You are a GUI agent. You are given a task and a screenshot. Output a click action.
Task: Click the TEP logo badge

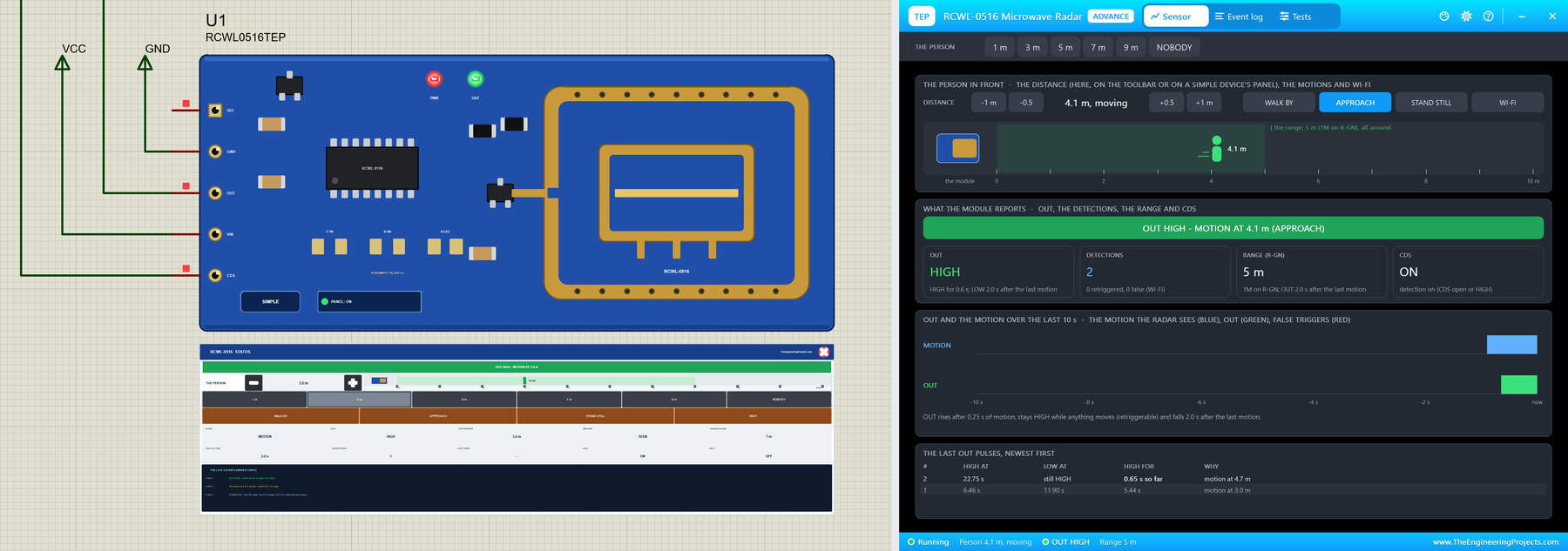(x=922, y=17)
